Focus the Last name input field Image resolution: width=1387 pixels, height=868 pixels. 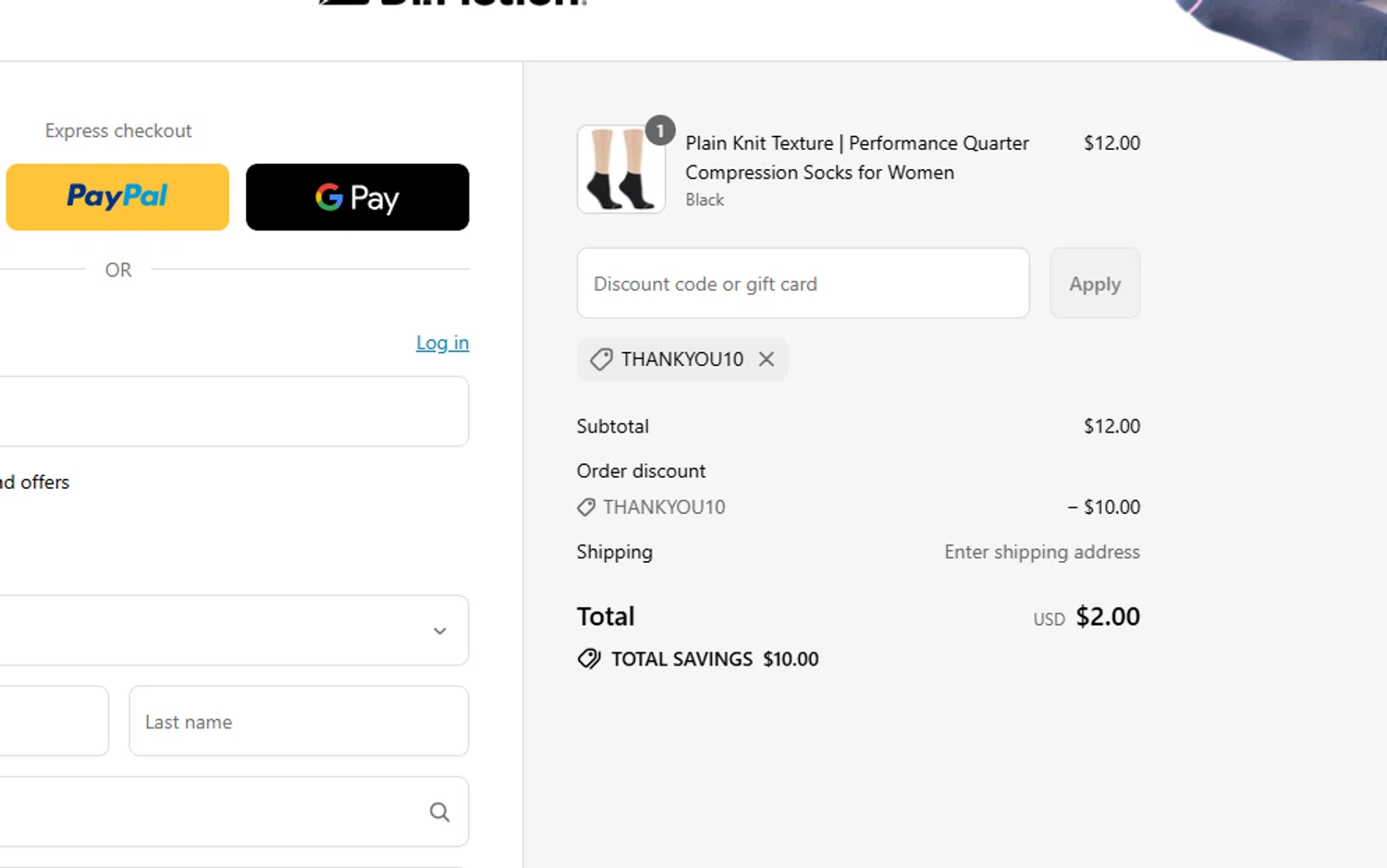[x=299, y=721]
